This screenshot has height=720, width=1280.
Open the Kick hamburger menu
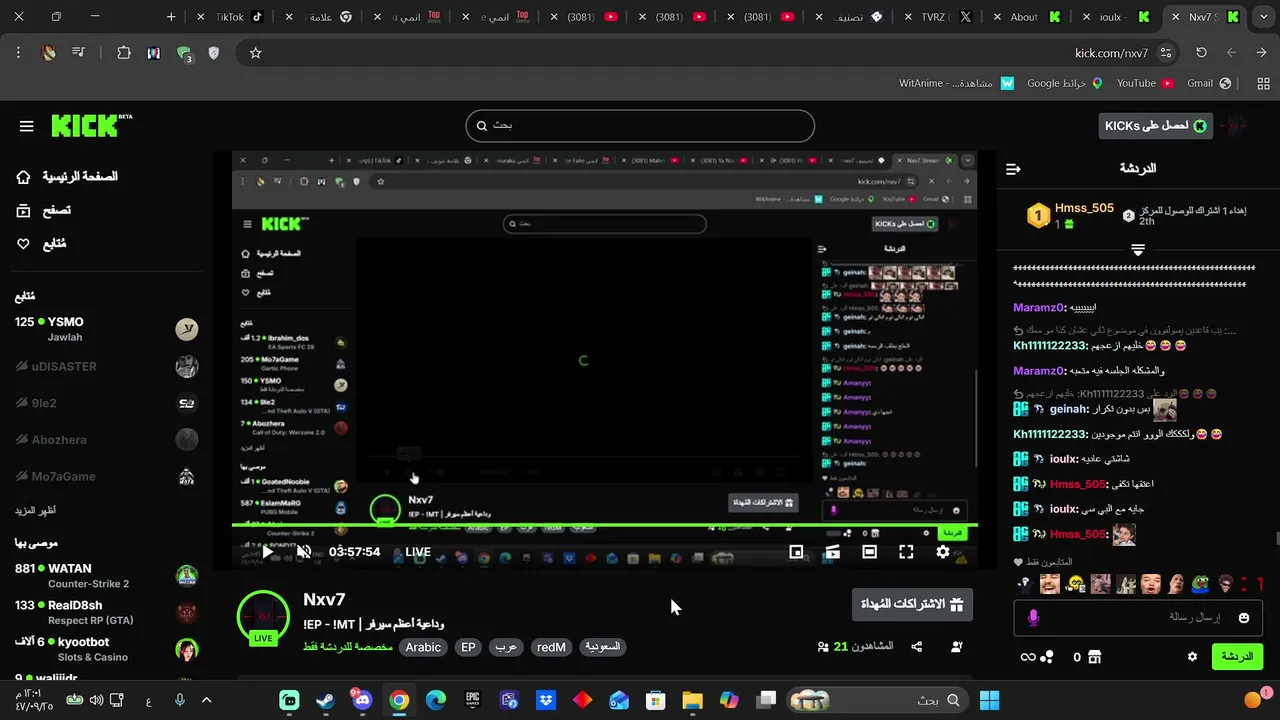point(27,126)
